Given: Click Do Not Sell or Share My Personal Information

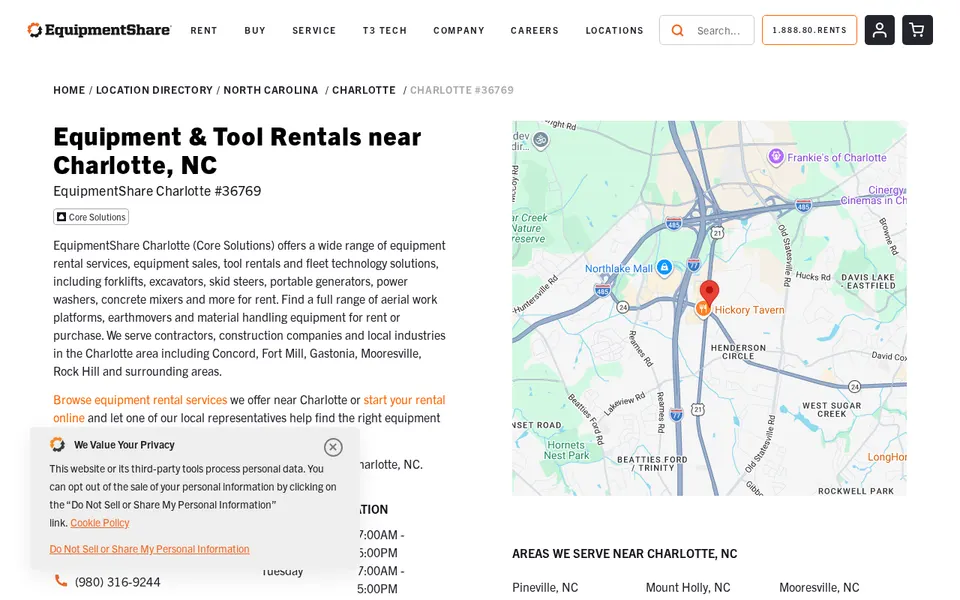Looking at the screenshot, I should click(149, 549).
